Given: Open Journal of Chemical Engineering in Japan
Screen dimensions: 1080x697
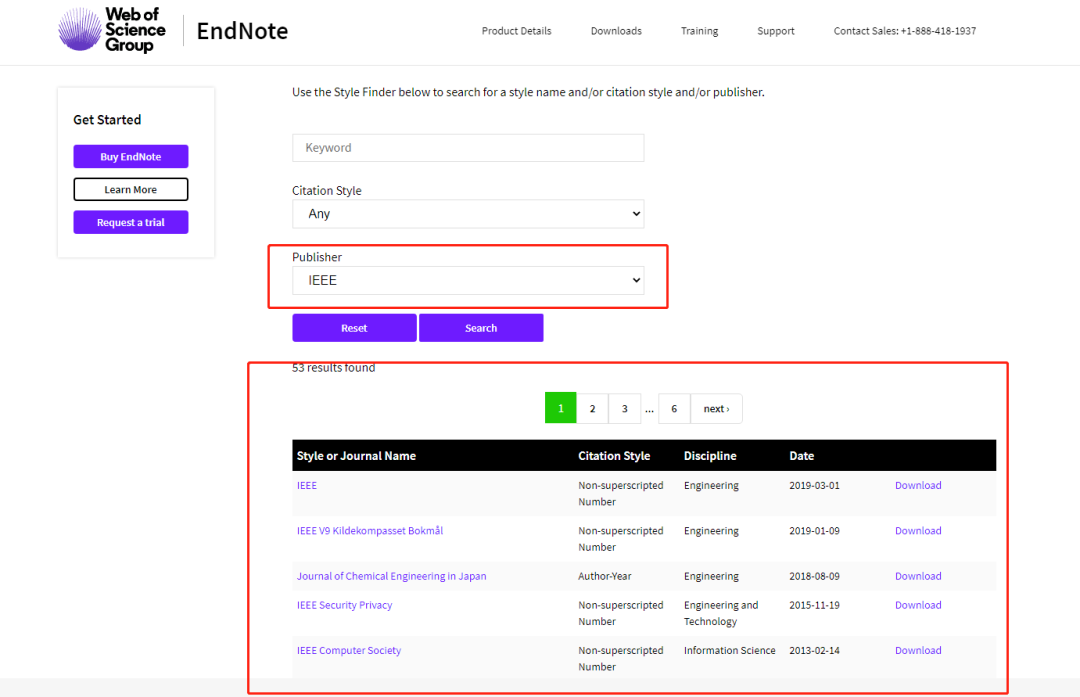Looking at the screenshot, I should 391,576.
